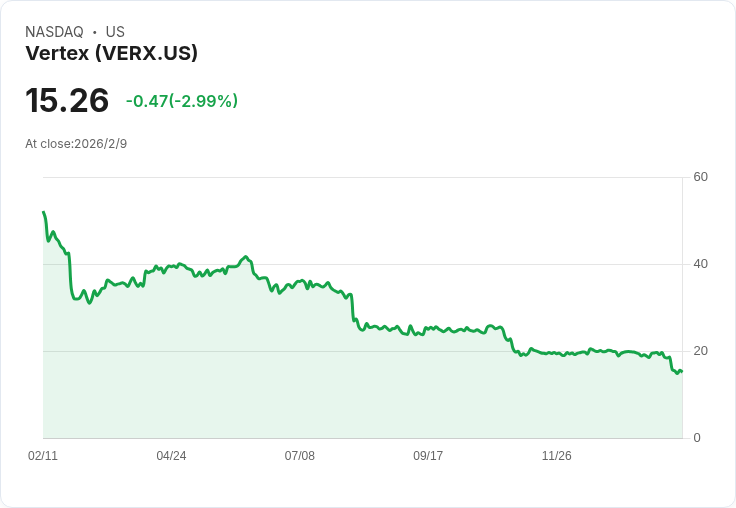Image resolution: width=736 pixels, height=508 pixels.
Task: Click the 0 y-axis price label
Action: coord(697,438)
